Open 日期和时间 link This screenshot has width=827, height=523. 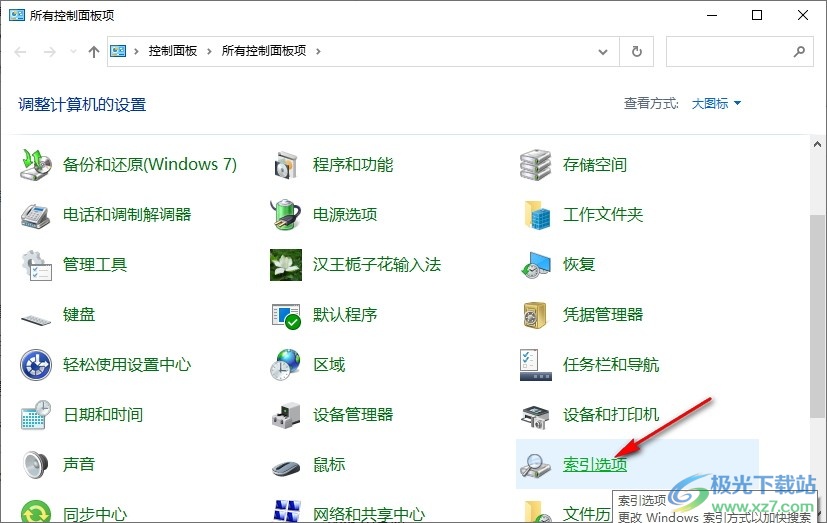103,414
